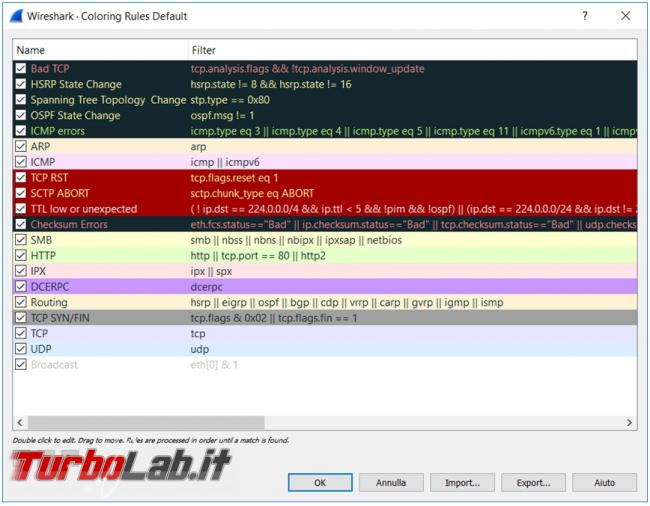
Task: Click the filter 'tcp.flags.reset eq 1'
Action: (x=234, y=178)
